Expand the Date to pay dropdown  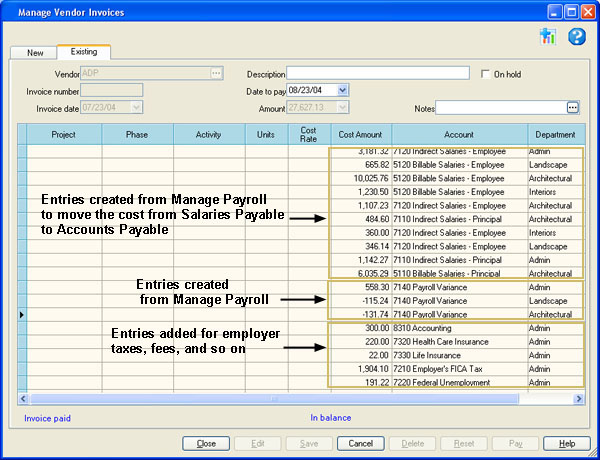tap(343, 90)
